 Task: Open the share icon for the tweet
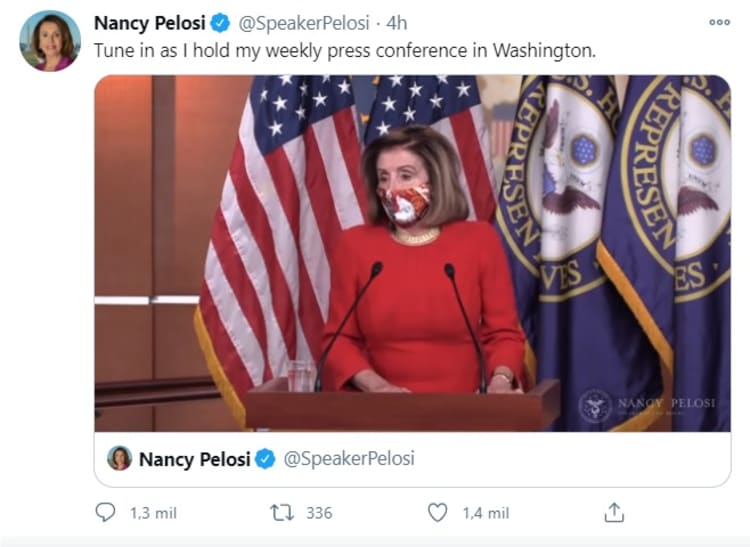pyautogui.click(x=614, y=513)
